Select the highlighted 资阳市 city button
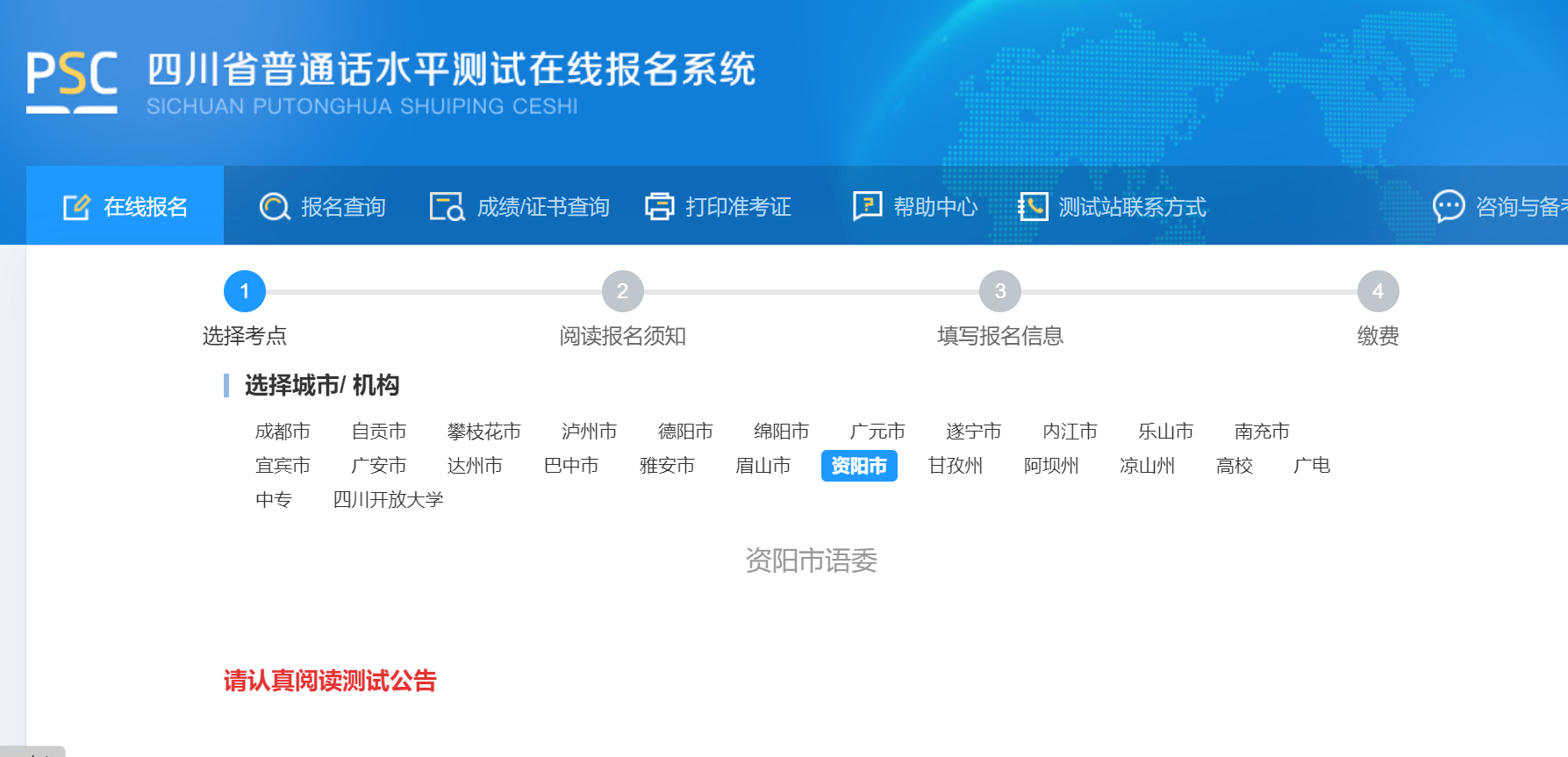The height and width of the screenshot is (757, 1568). [858, 466]
